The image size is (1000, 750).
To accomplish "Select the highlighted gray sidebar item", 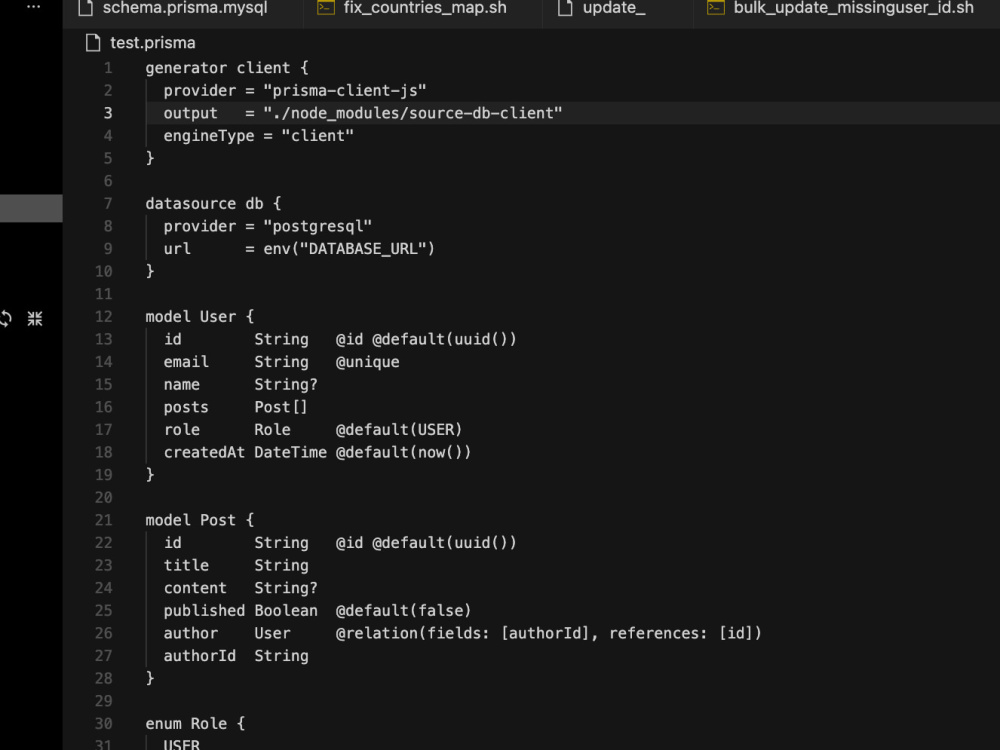I will tap(31, 209).
